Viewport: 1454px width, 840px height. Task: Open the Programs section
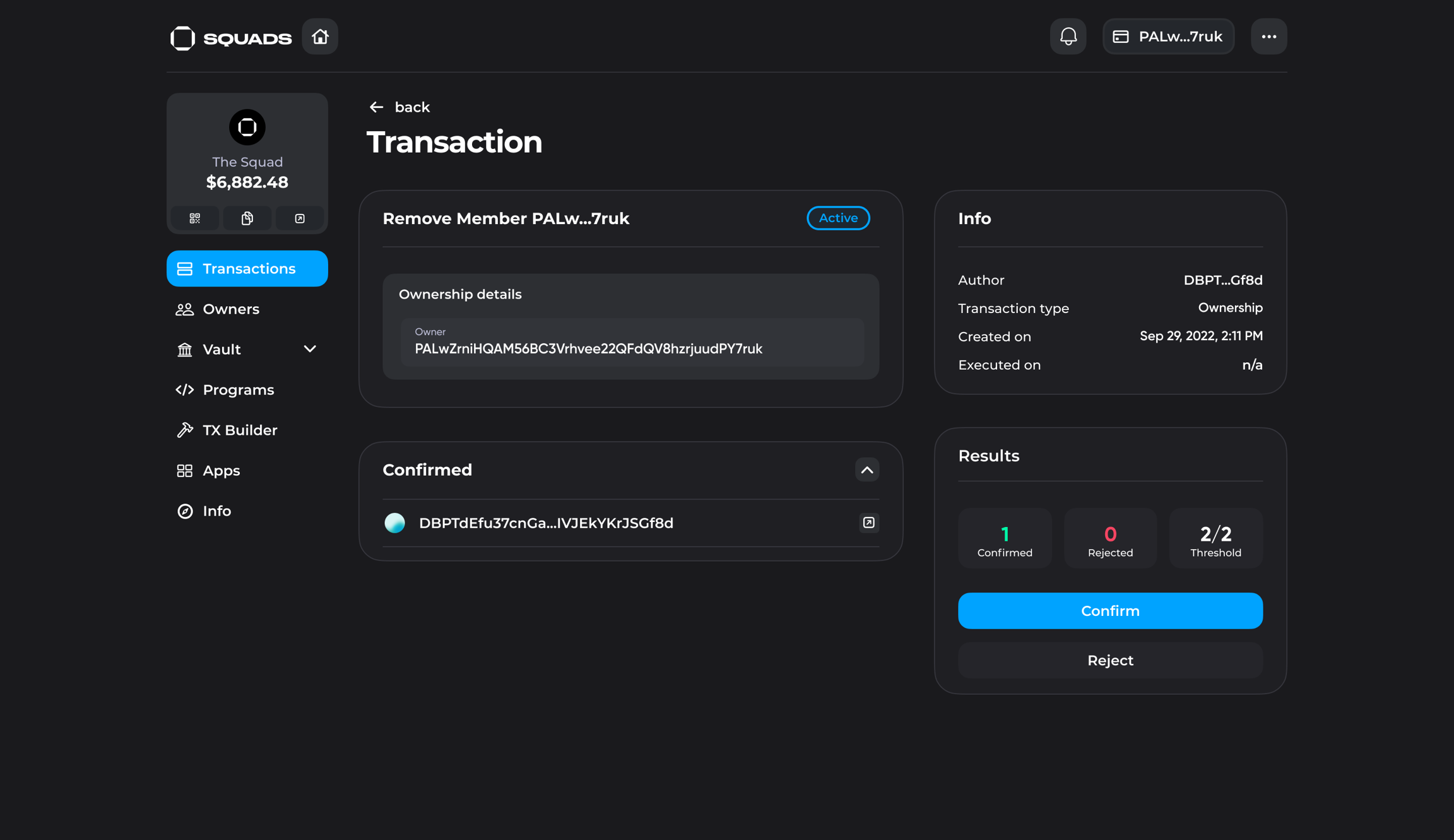pyautogui.click(x=238, y=390)
